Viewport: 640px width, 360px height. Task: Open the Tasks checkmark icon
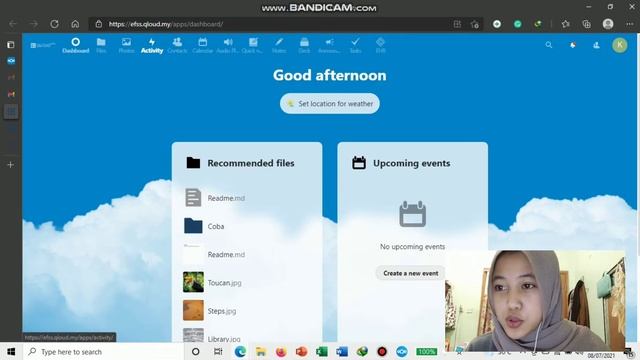355,42
